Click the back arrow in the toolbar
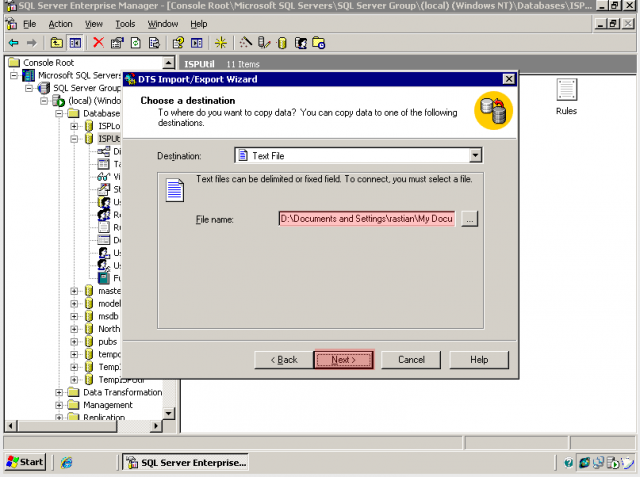640x477 pixels. point(13,42)
